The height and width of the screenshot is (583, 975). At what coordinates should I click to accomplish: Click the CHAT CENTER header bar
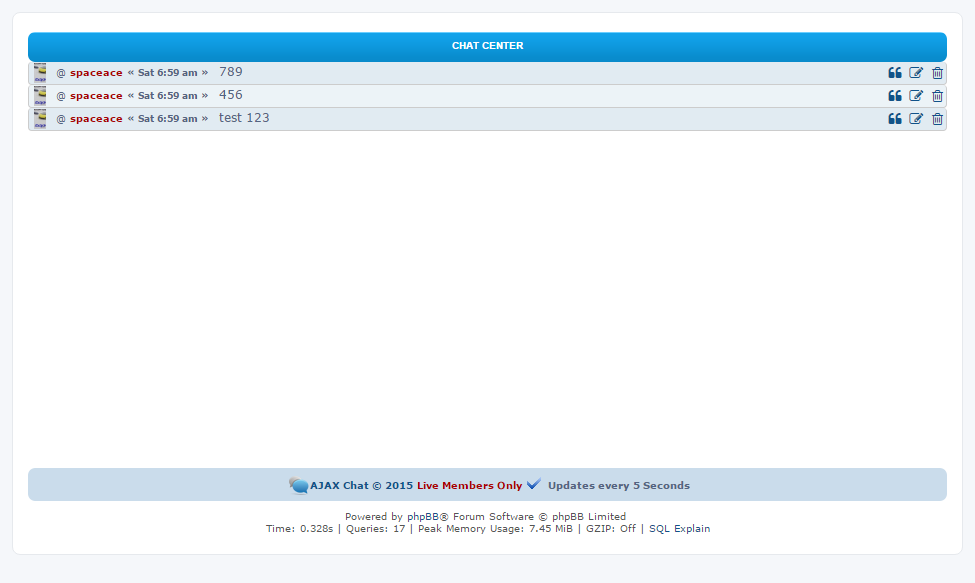tap(488, 47)
